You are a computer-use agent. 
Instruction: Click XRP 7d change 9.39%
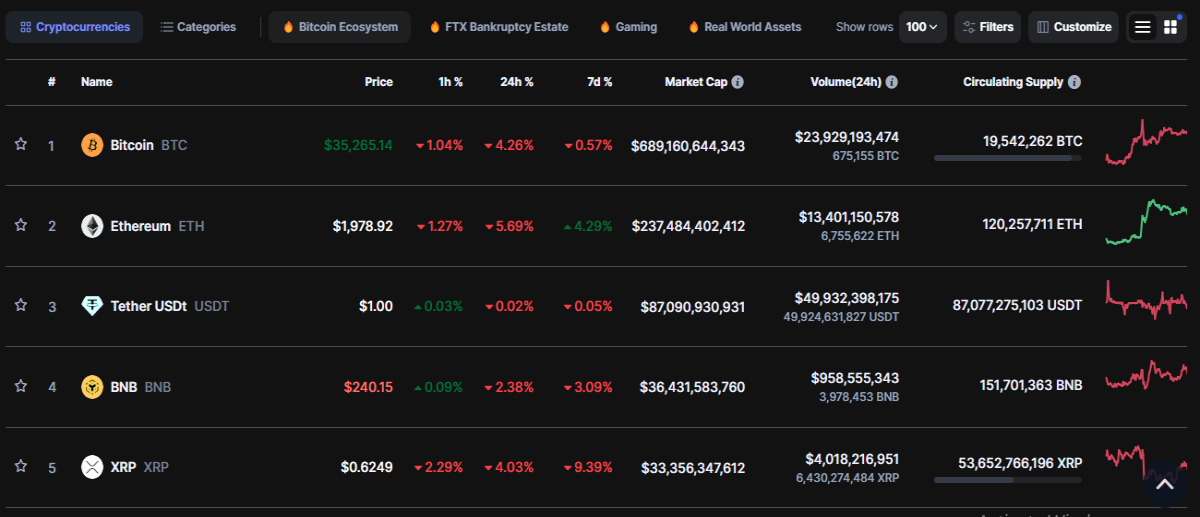[588, 467]
